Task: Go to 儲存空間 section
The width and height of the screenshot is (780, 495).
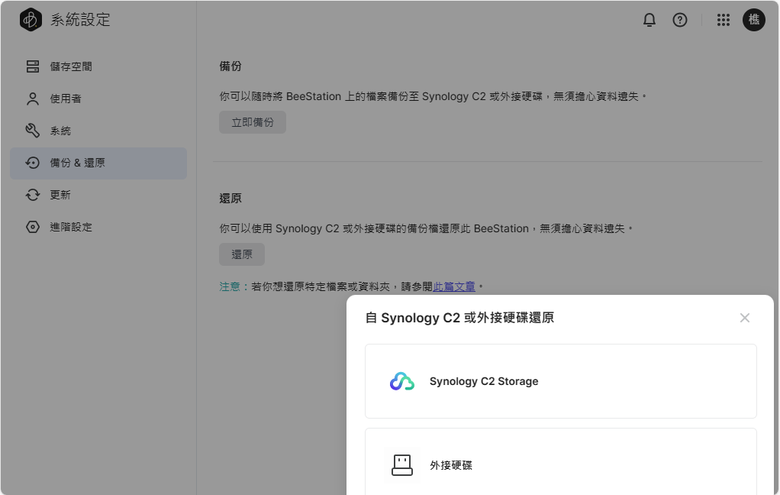Action: point(98,67)
